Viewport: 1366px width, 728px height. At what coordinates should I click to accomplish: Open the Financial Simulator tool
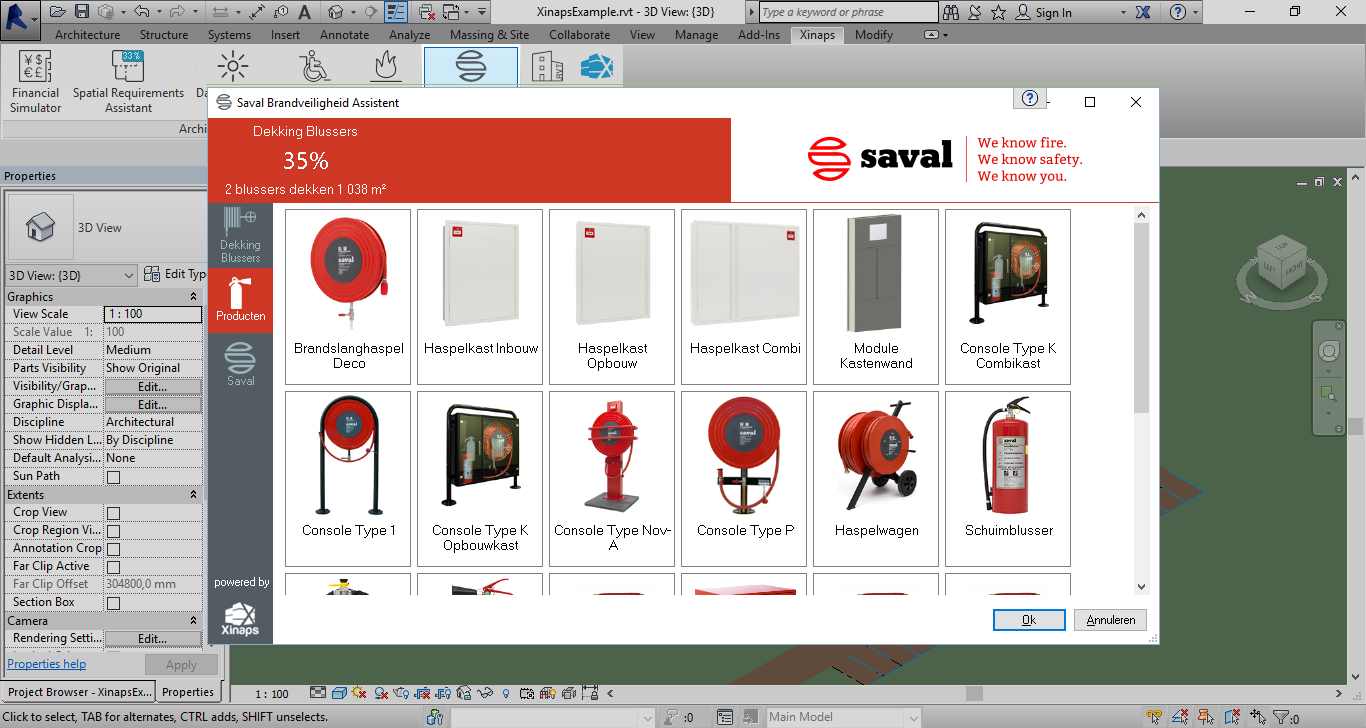(x=35, y=82)
